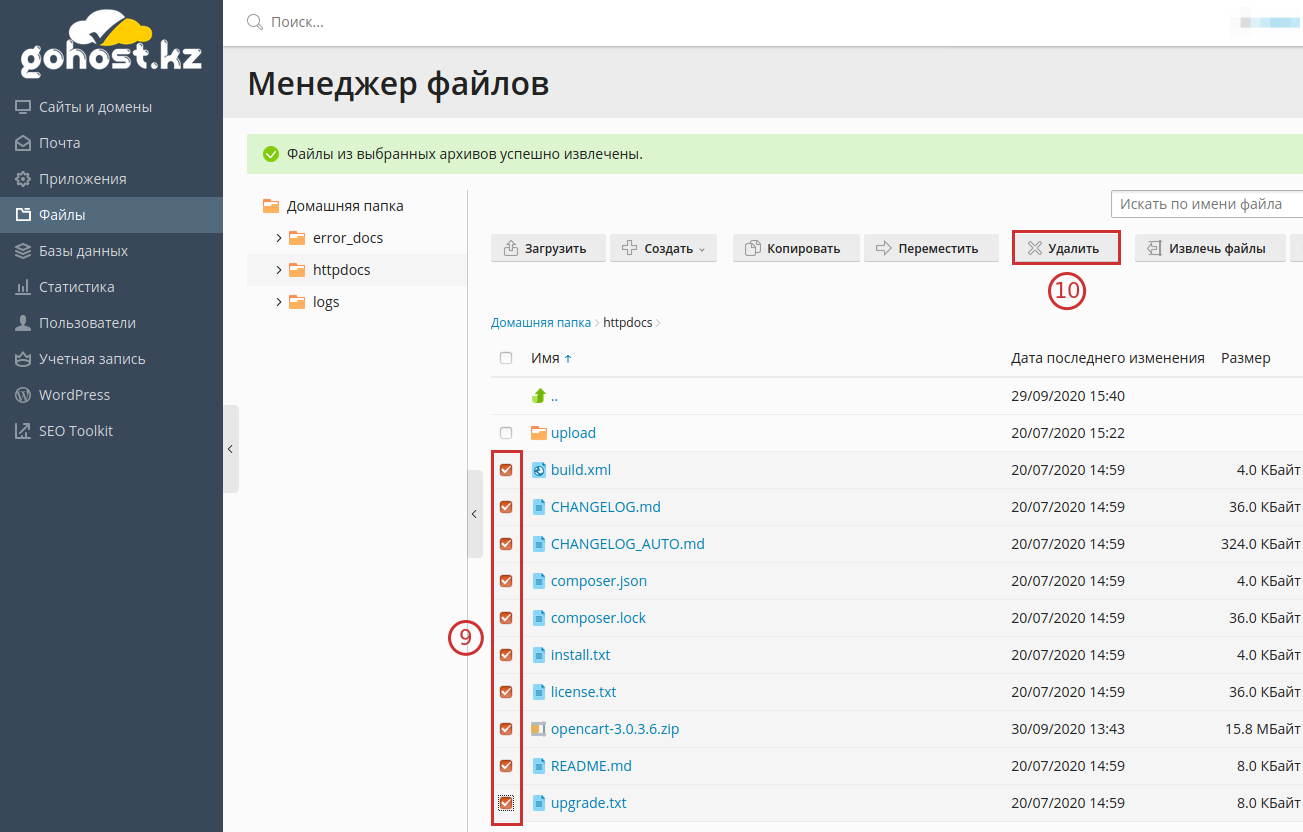Uncheck the README.md checkbox
The image size is (1303, 832).
click(506, 766)
